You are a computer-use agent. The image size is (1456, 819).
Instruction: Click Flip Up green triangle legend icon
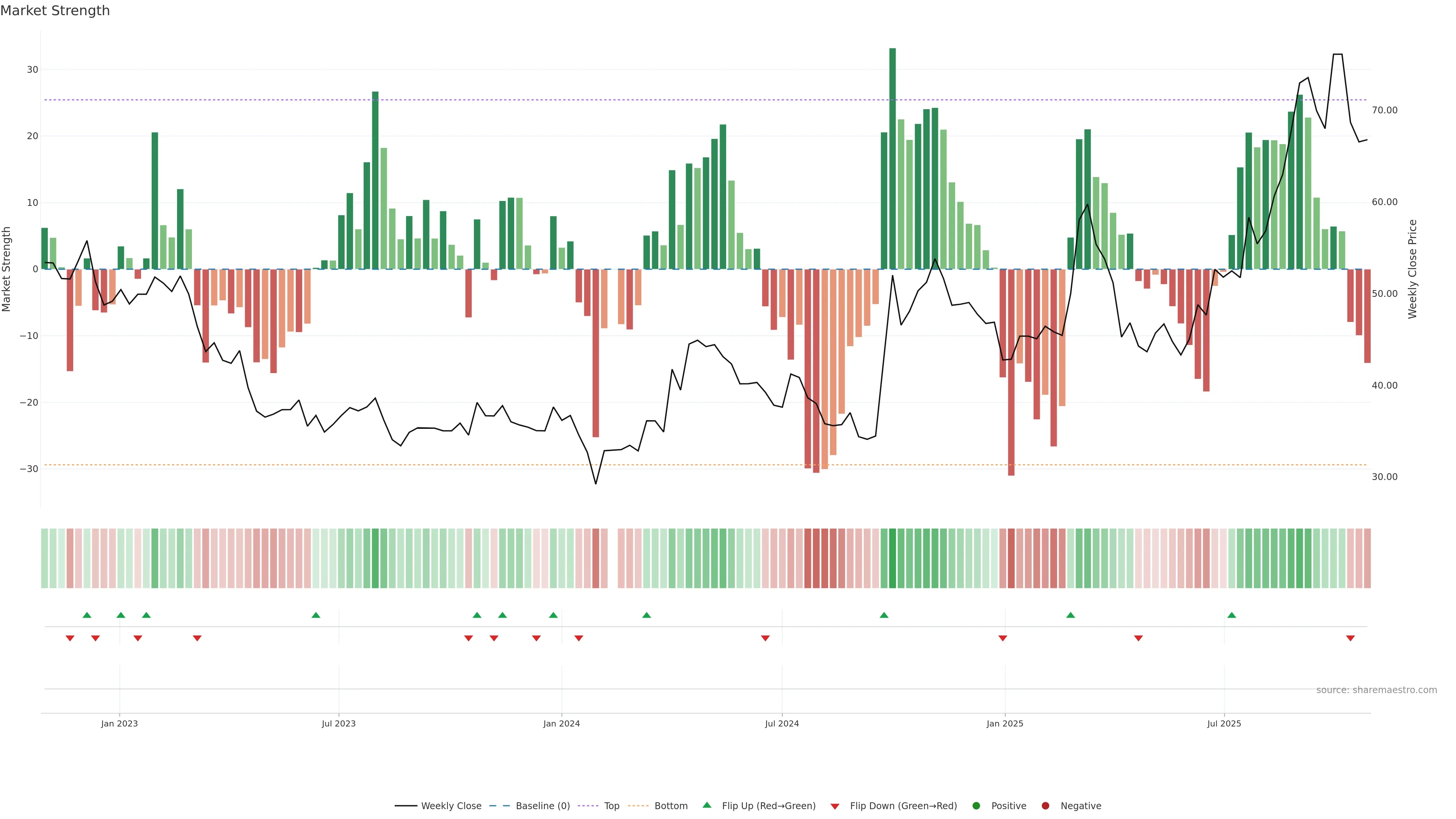[706, 805]
